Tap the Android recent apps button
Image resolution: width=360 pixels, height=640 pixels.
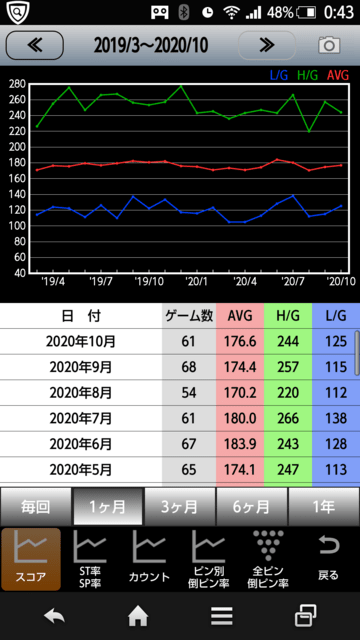click(306, 616)
